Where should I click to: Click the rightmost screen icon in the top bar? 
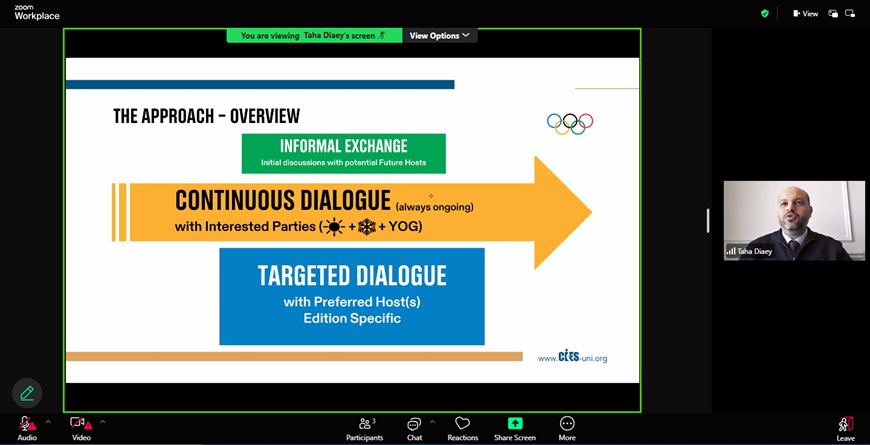(x=850, y=14)
